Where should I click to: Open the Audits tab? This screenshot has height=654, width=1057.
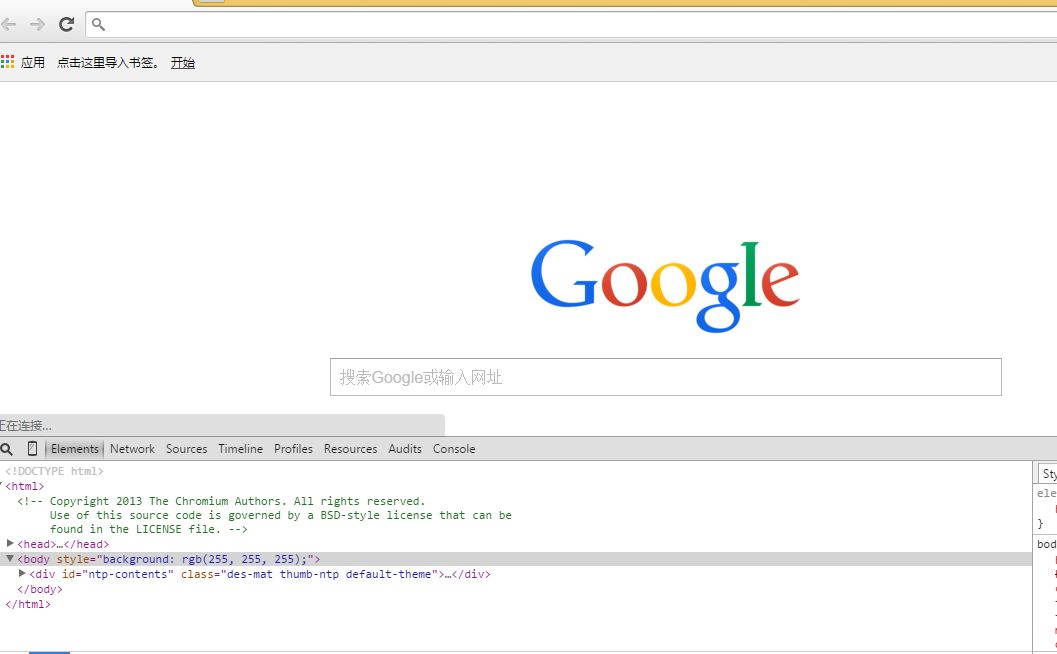(405, 449)
